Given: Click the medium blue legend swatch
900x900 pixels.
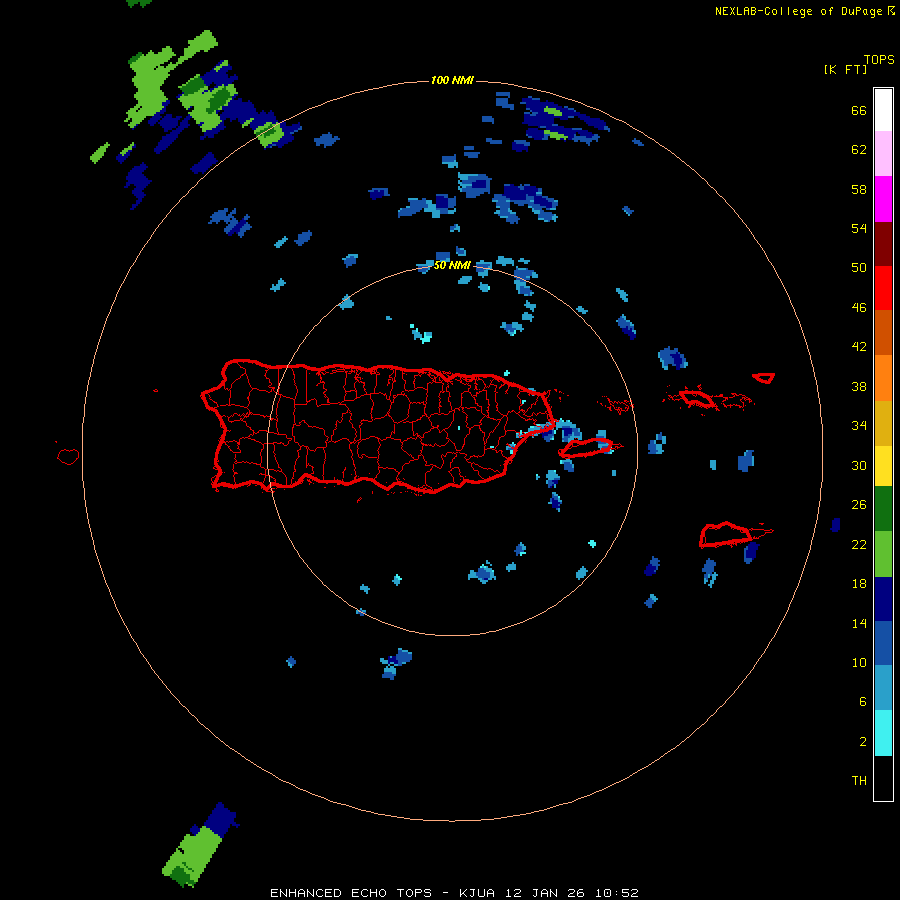Looking at the screenshot, I should (x=883, y=643).
